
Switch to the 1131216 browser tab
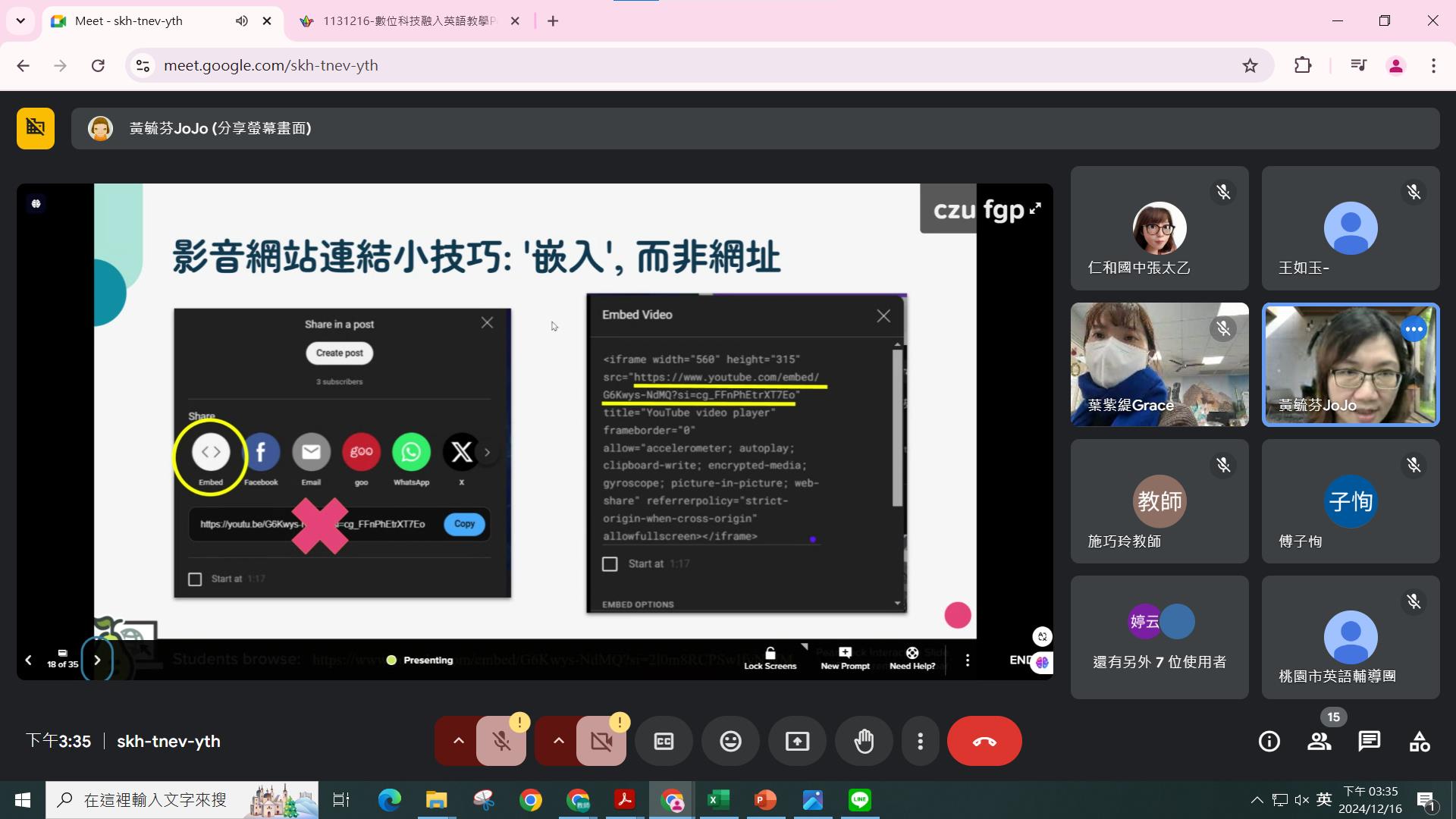[x=408, y=20]
